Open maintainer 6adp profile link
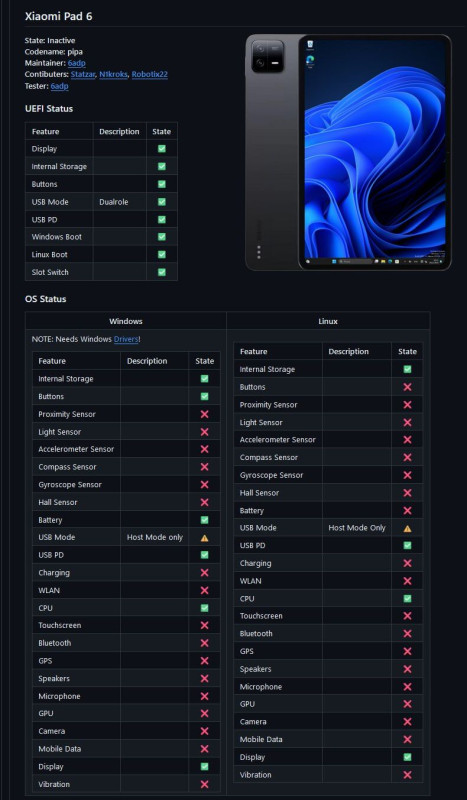Viewport: 467px width, 800px height. pos(75,63)
